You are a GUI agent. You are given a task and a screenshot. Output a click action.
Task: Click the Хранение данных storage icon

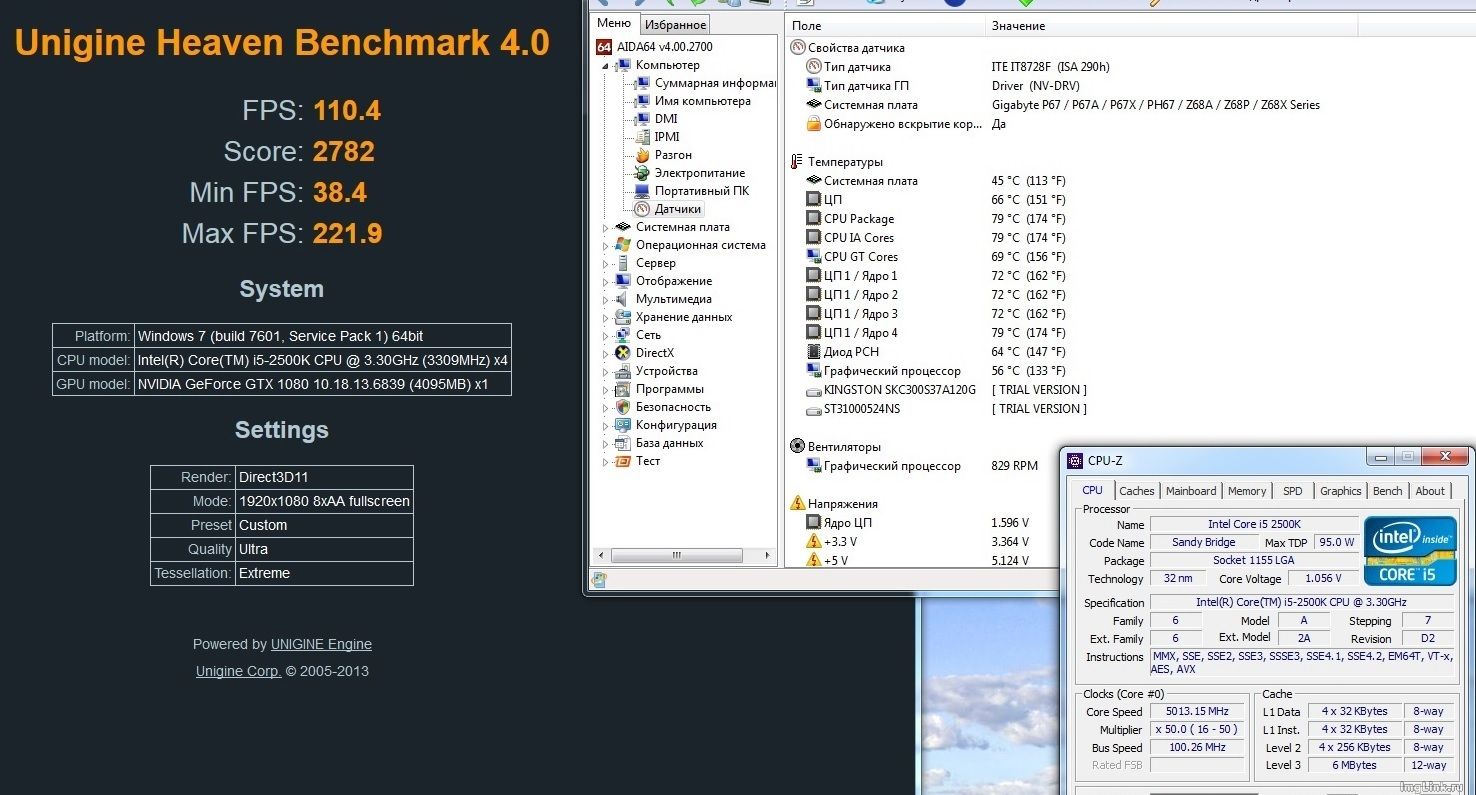624,317
